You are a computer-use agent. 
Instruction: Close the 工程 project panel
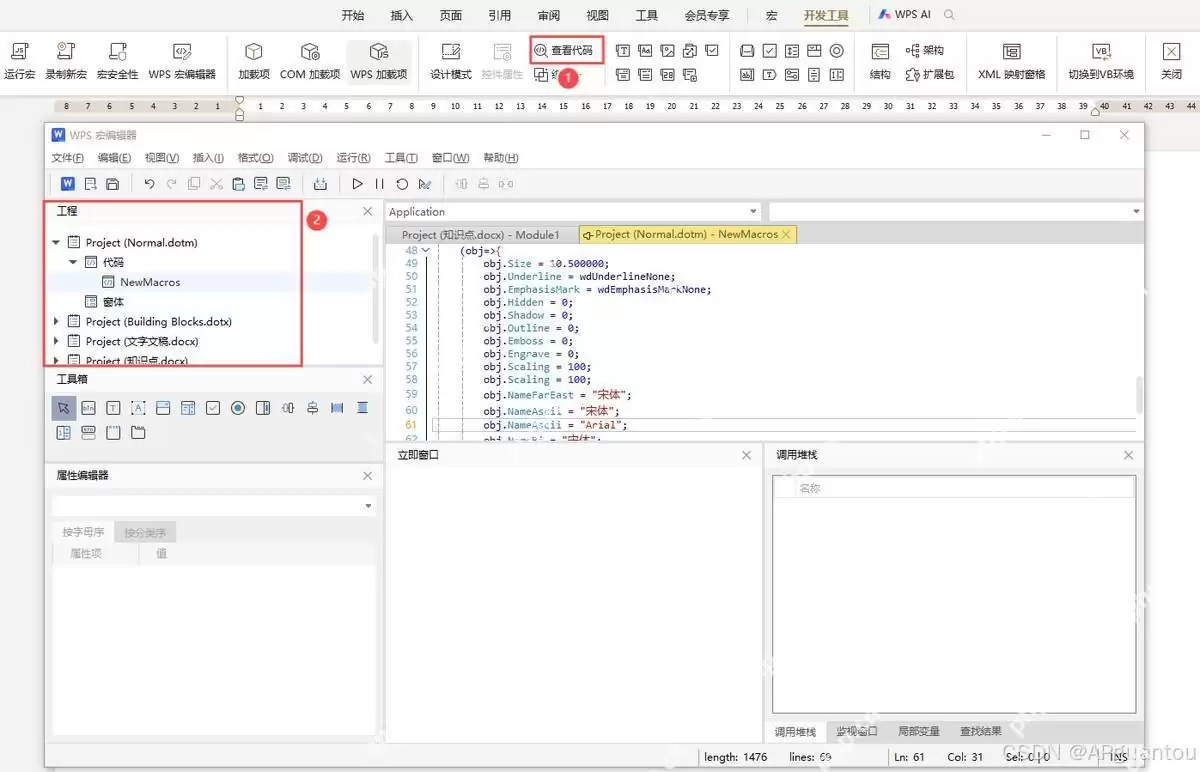click(x=367, y=211)
